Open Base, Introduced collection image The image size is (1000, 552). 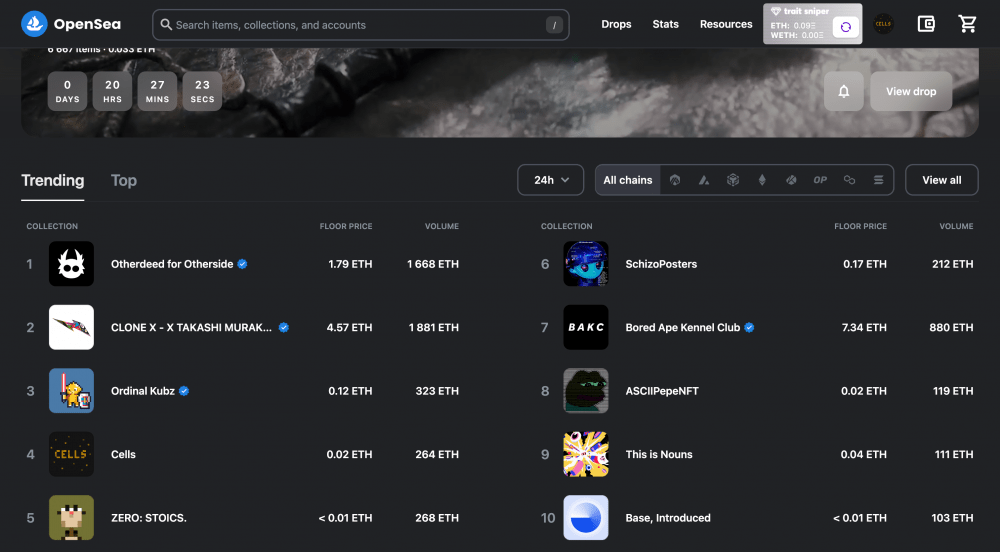click(x=585, y=518)
